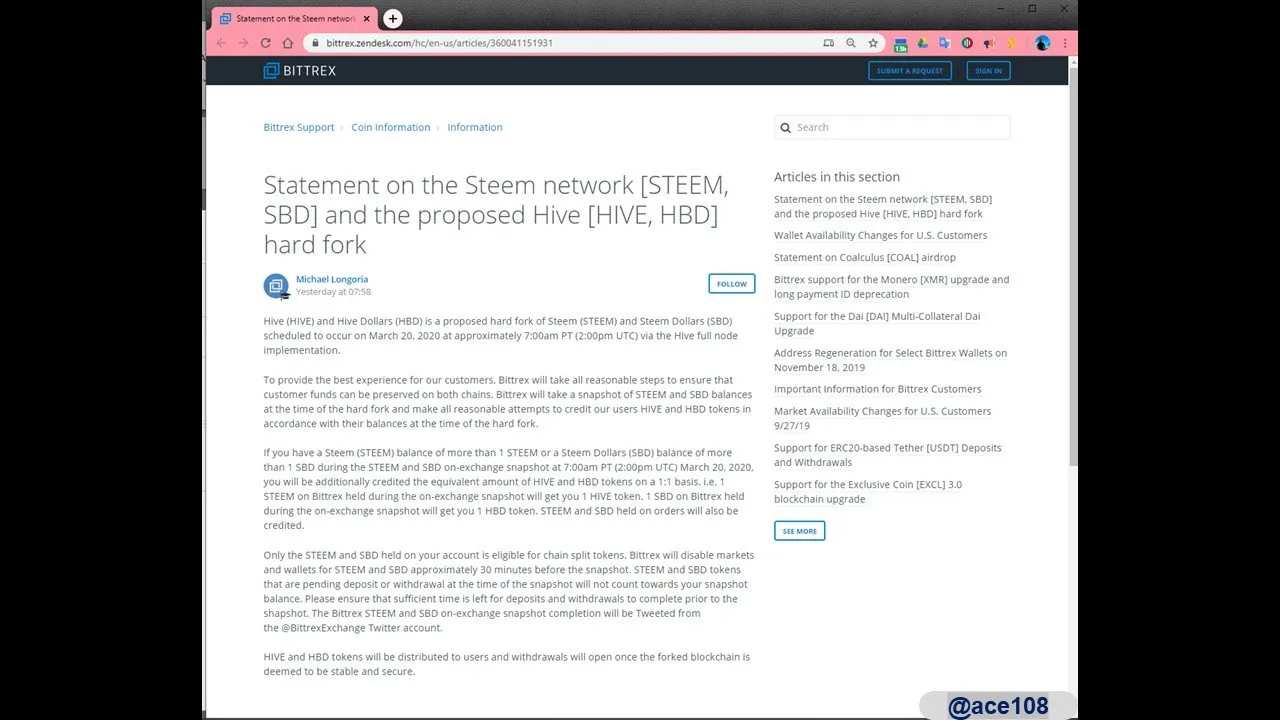Open the Michael Longoria author link

pos(332,279)
